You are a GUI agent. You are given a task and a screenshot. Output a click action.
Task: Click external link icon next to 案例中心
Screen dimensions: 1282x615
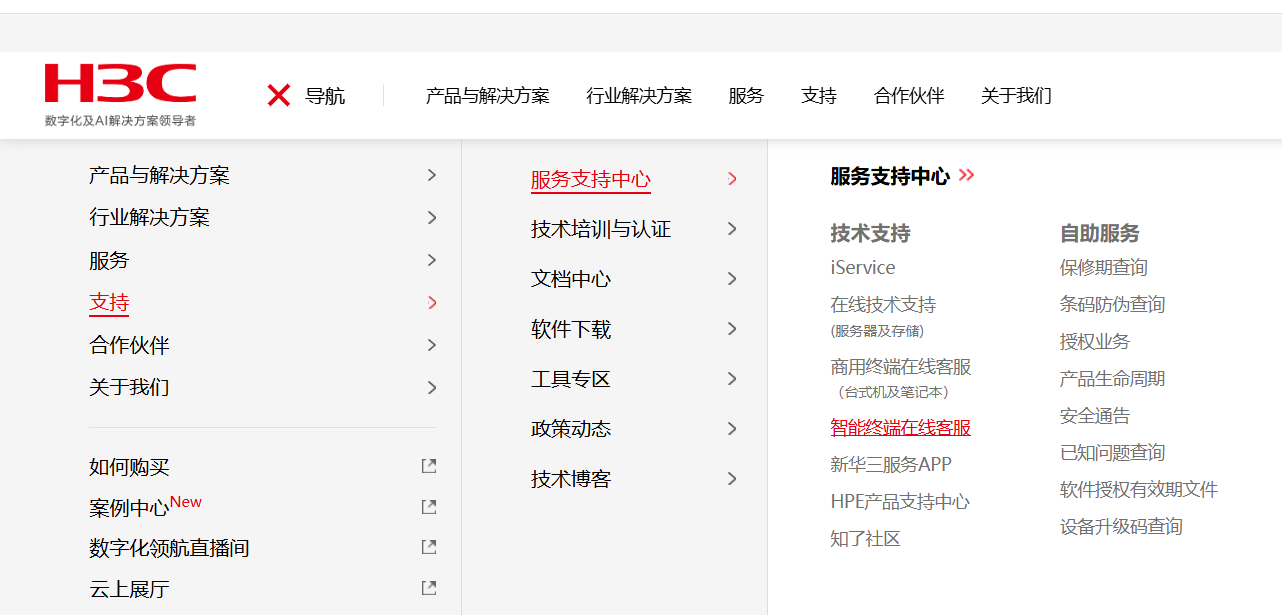429,507
